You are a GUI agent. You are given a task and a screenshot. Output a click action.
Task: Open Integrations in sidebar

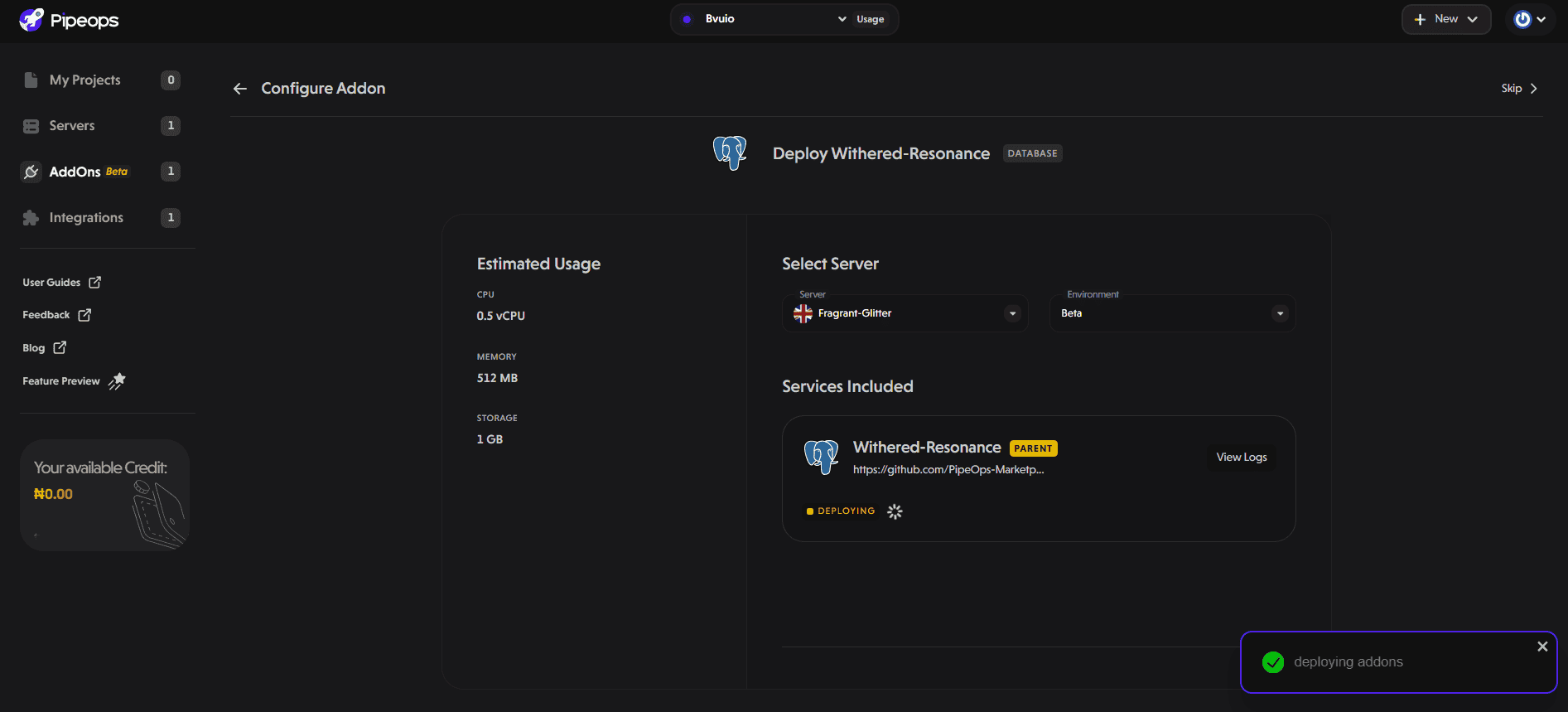click(86, 217)
